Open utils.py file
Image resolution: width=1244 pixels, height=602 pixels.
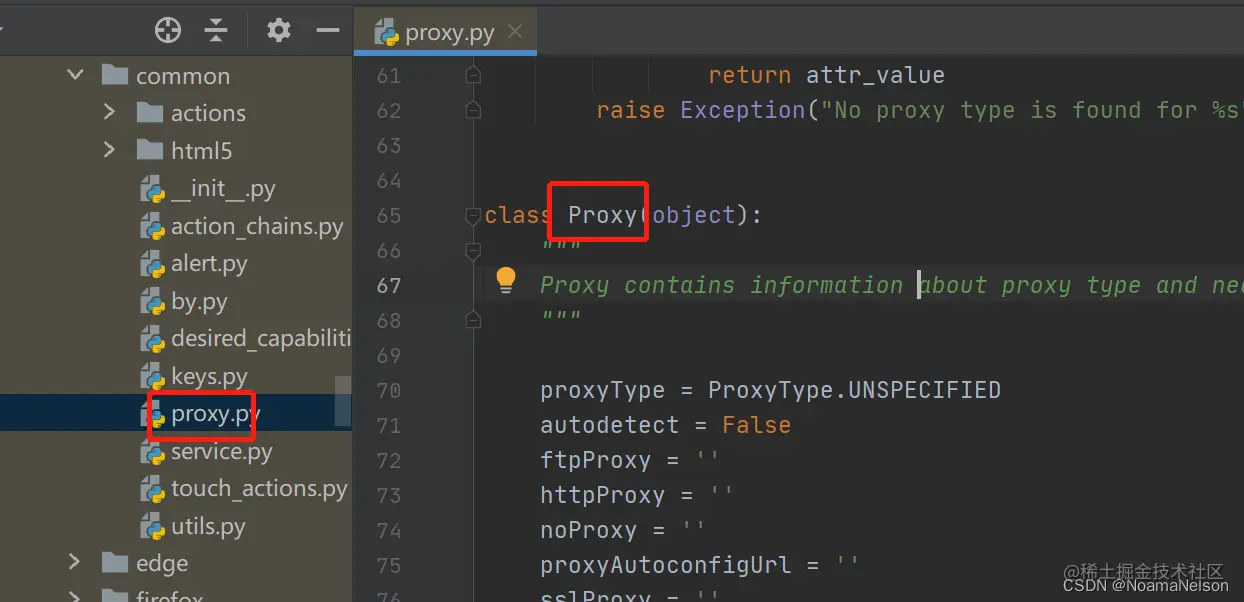pyautogui.click(x=208, y=526)
